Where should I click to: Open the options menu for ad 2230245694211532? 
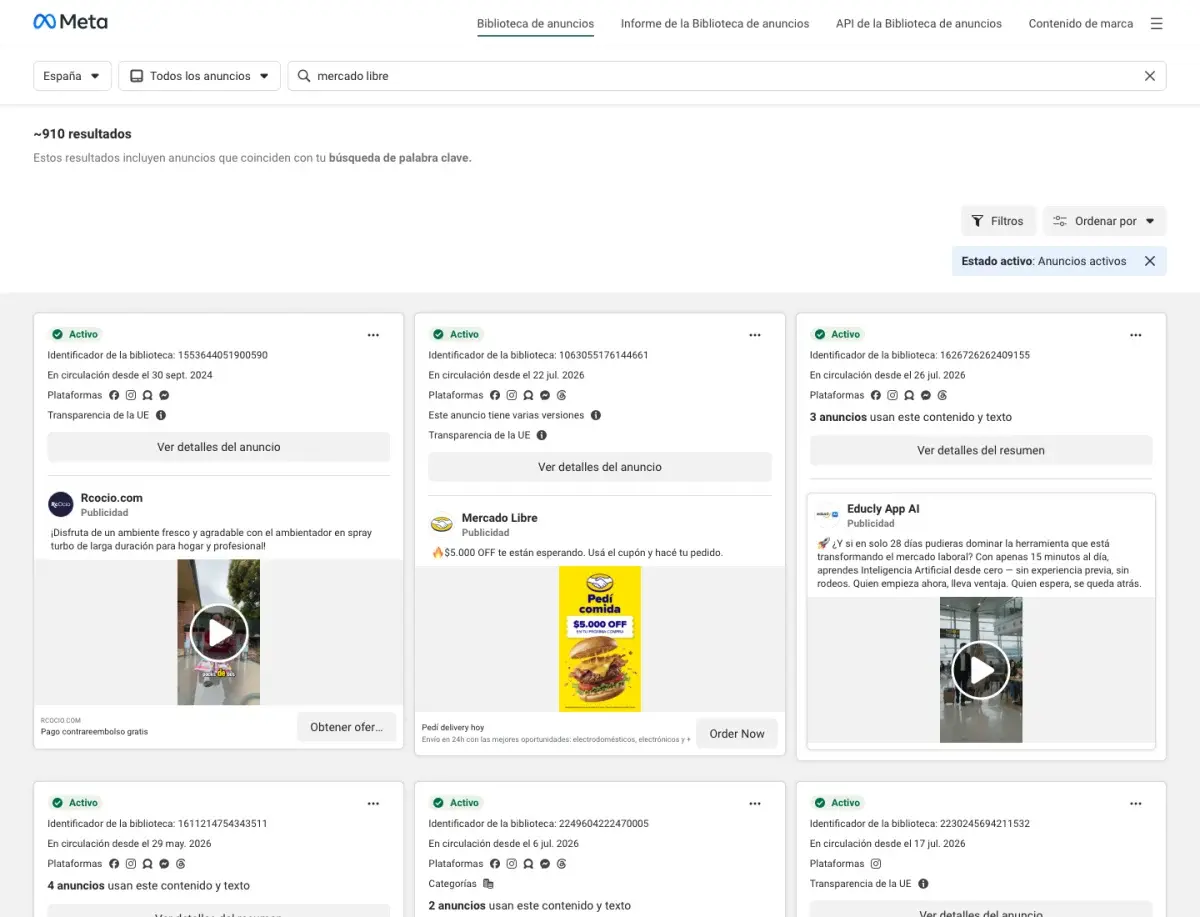[1135, 803]
